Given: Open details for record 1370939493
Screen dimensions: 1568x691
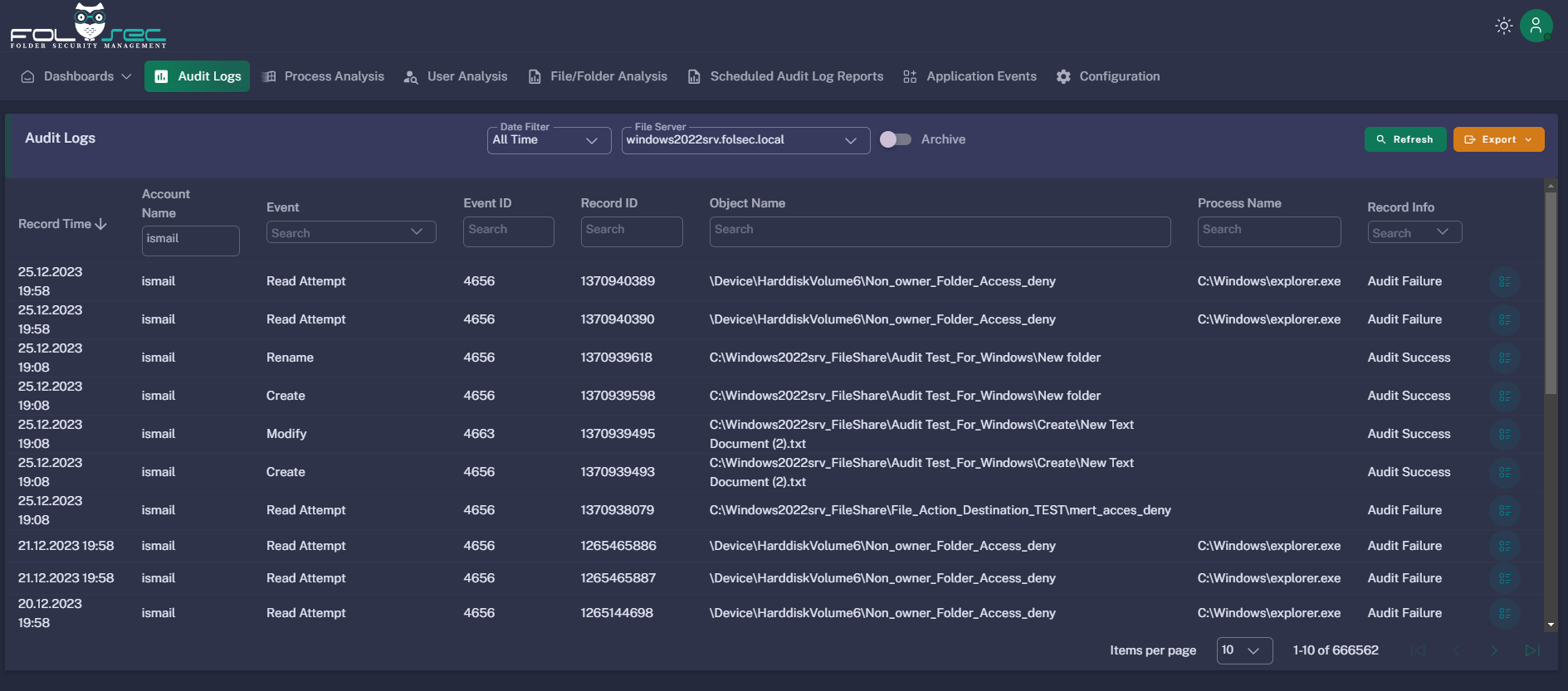Looking at the screenshot, I should (1504, 473).
